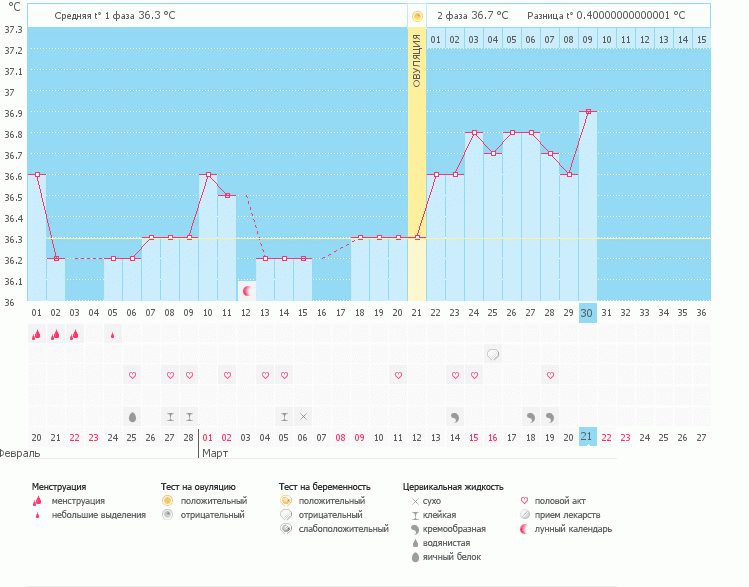Select the highlighted cycle day 30 cell

[x=588, y=312]
